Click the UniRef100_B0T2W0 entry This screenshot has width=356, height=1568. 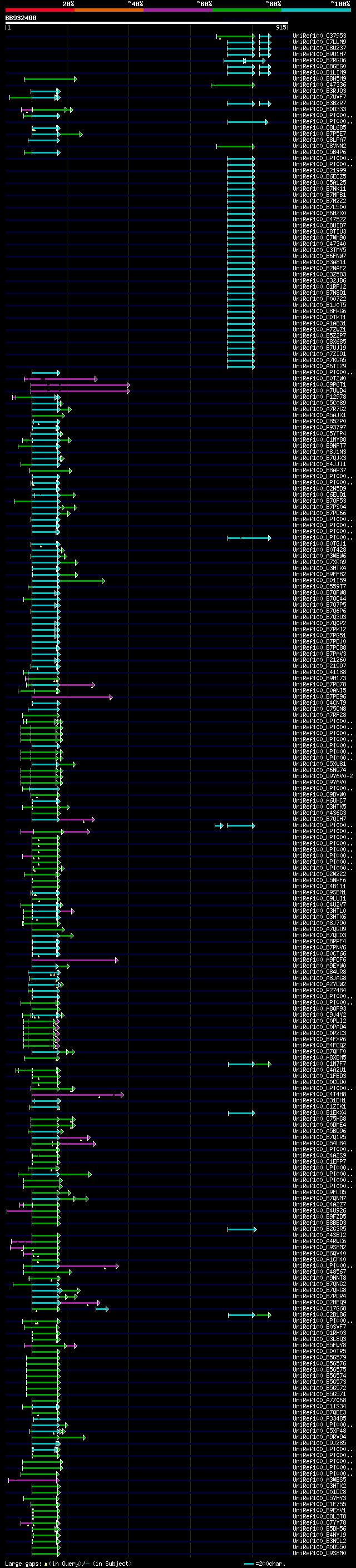(x=319, y=379)
